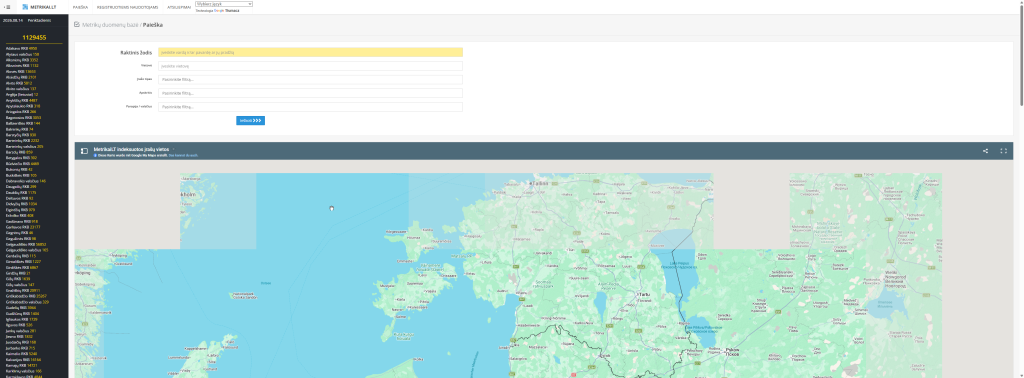View the map fullscreen
The image size is (1024, 378).
coord(1004,151)
